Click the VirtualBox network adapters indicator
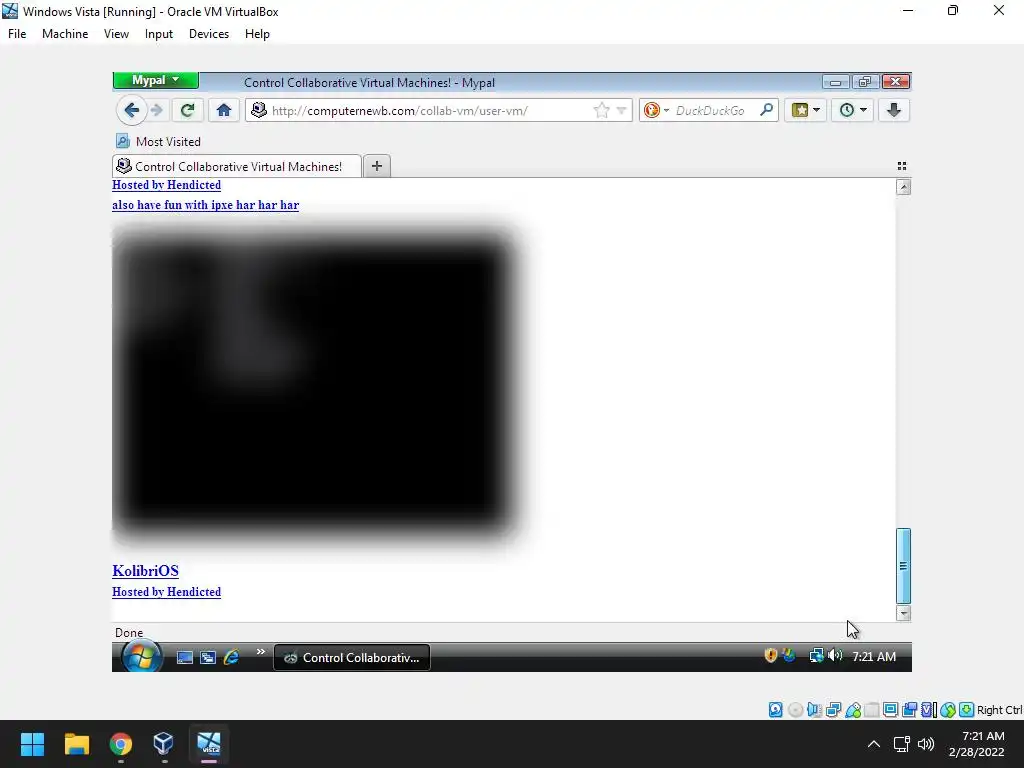 pos(833,710)
